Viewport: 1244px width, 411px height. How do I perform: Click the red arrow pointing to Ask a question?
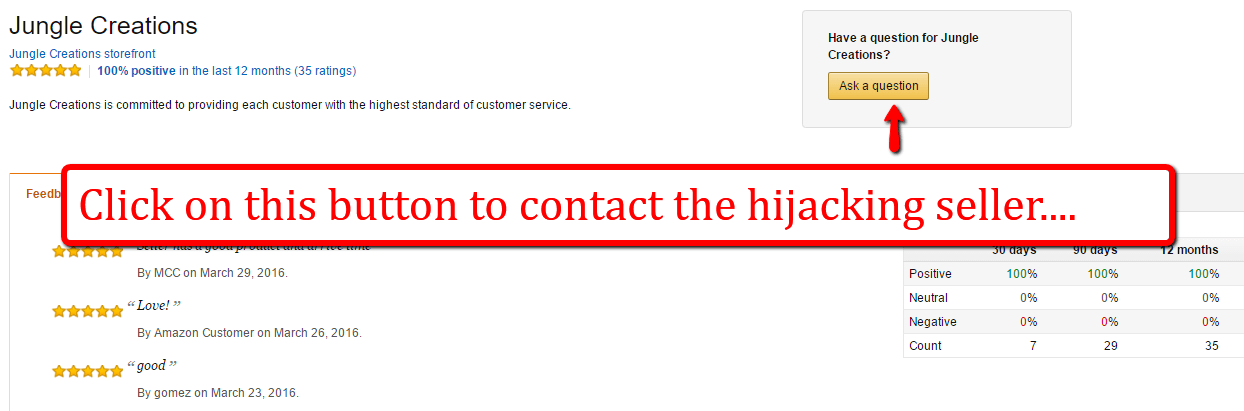[895, 128]
